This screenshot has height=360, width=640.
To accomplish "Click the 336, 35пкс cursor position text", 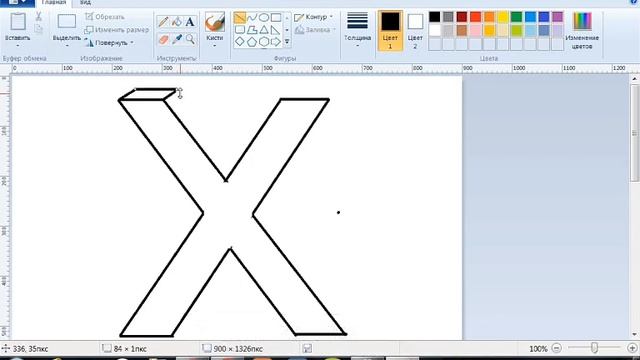I will coord(31,349).
